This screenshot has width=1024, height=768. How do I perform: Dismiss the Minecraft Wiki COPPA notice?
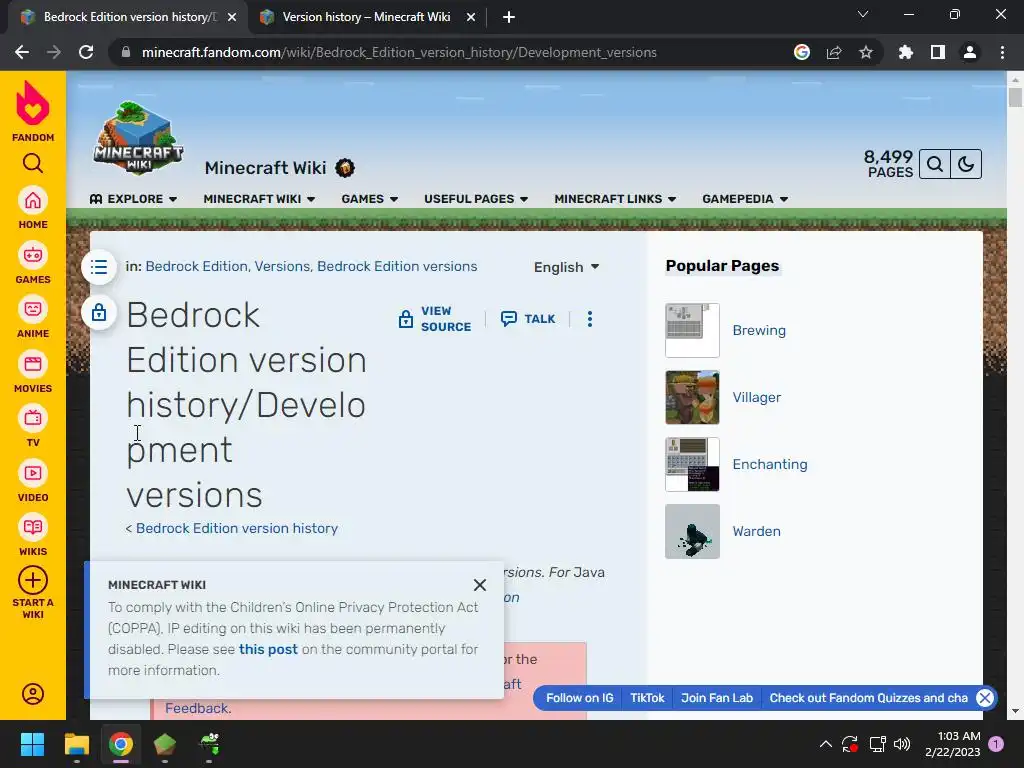pos(480,585)
